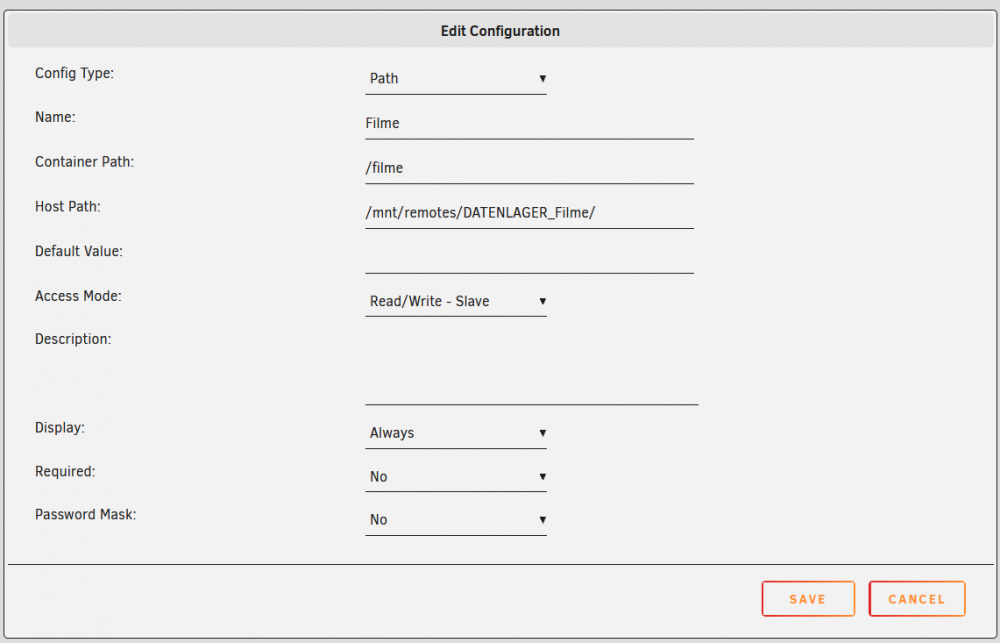The height and width of the screenshot is (643, 1000).
Task: Click the arrow beside the Always option
Action: coord(542,432)
